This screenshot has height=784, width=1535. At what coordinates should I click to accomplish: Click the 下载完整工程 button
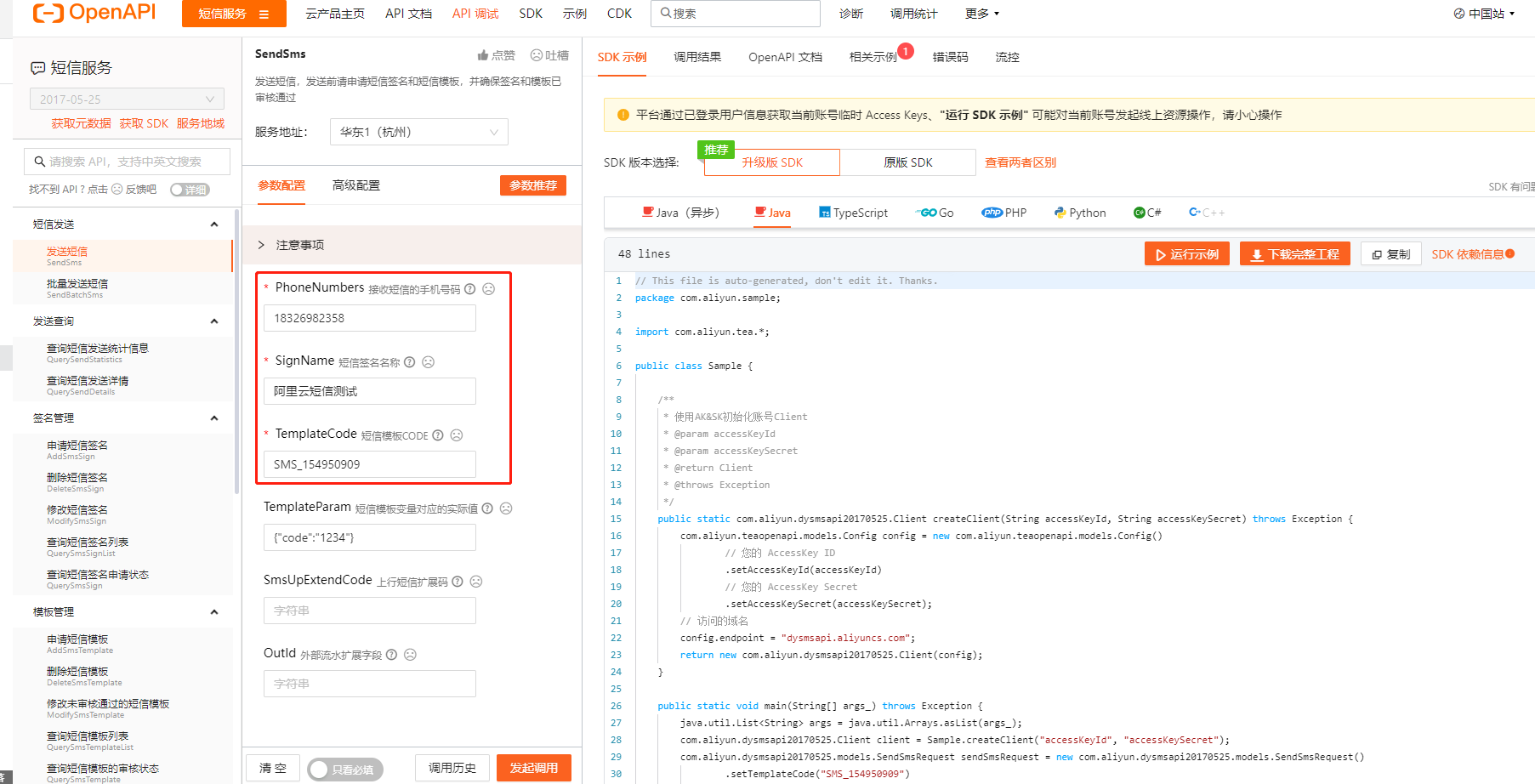click(1294, 254)
